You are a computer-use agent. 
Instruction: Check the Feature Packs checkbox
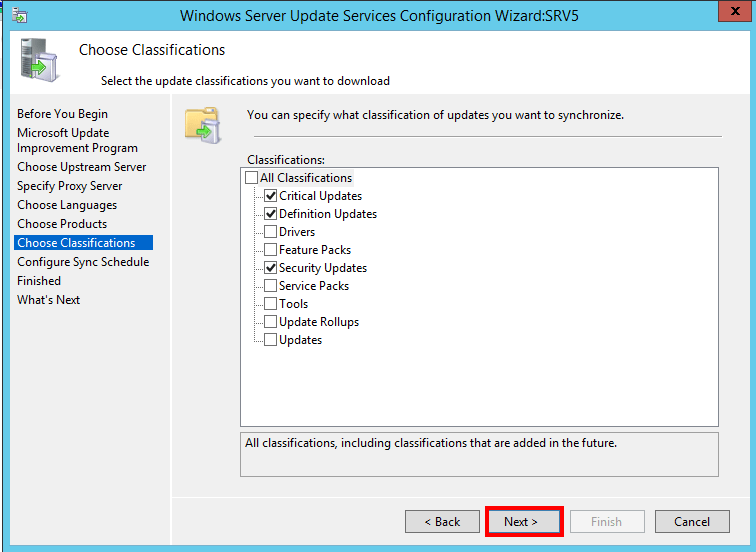[270, 250]
